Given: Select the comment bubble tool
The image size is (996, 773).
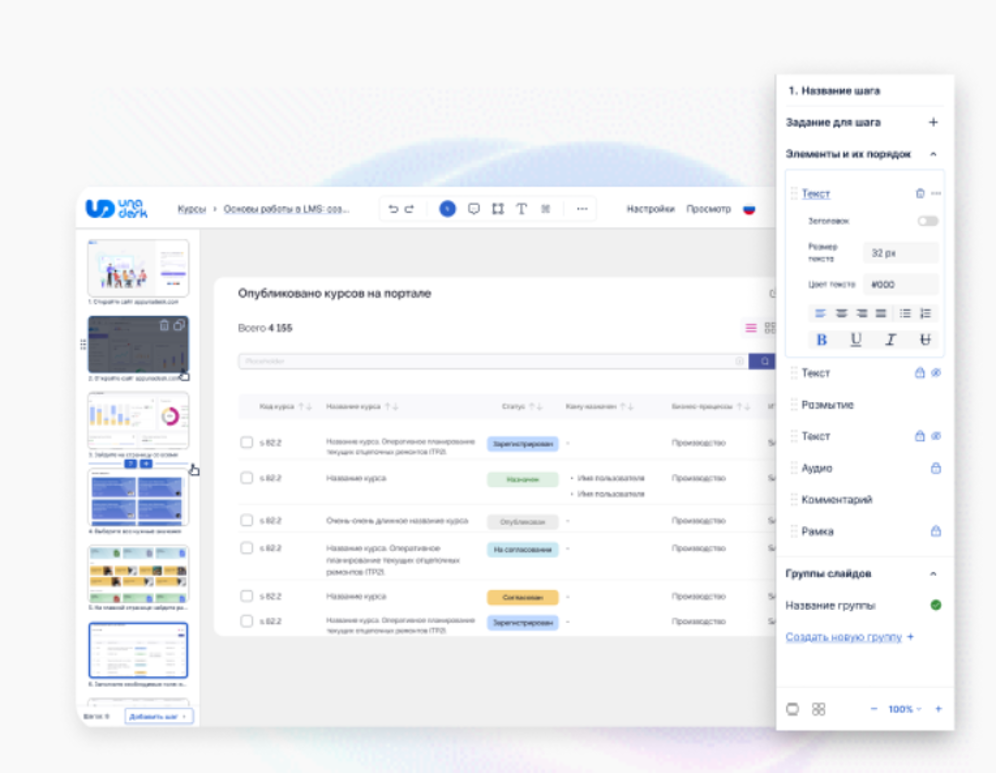Looking at the screenshot, I should tap(473, 209).
